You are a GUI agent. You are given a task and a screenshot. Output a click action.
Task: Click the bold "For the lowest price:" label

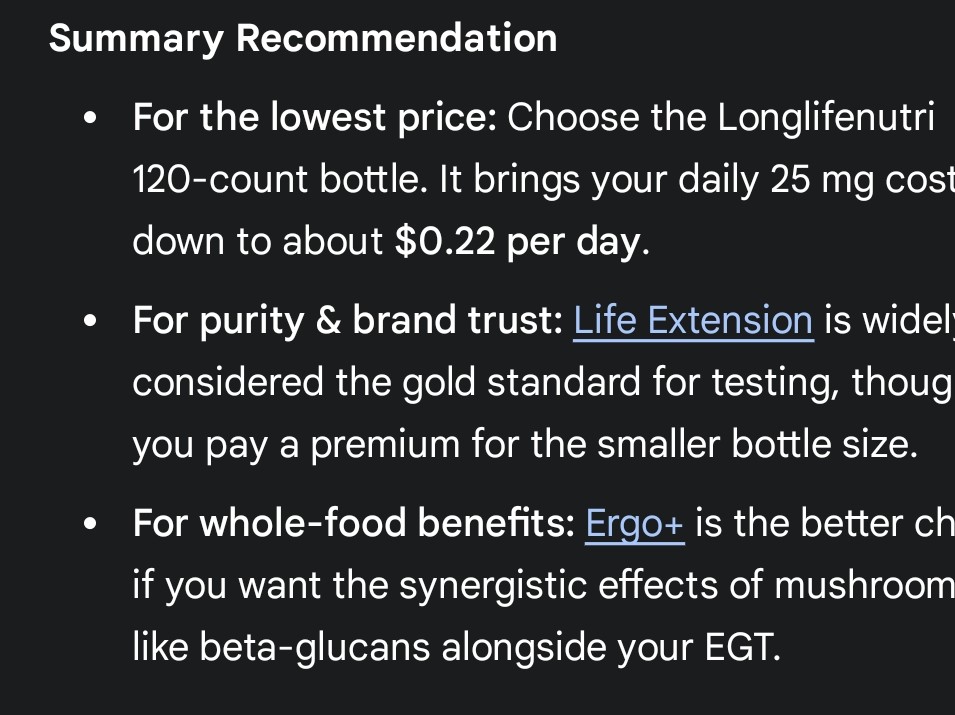(314, 118)
